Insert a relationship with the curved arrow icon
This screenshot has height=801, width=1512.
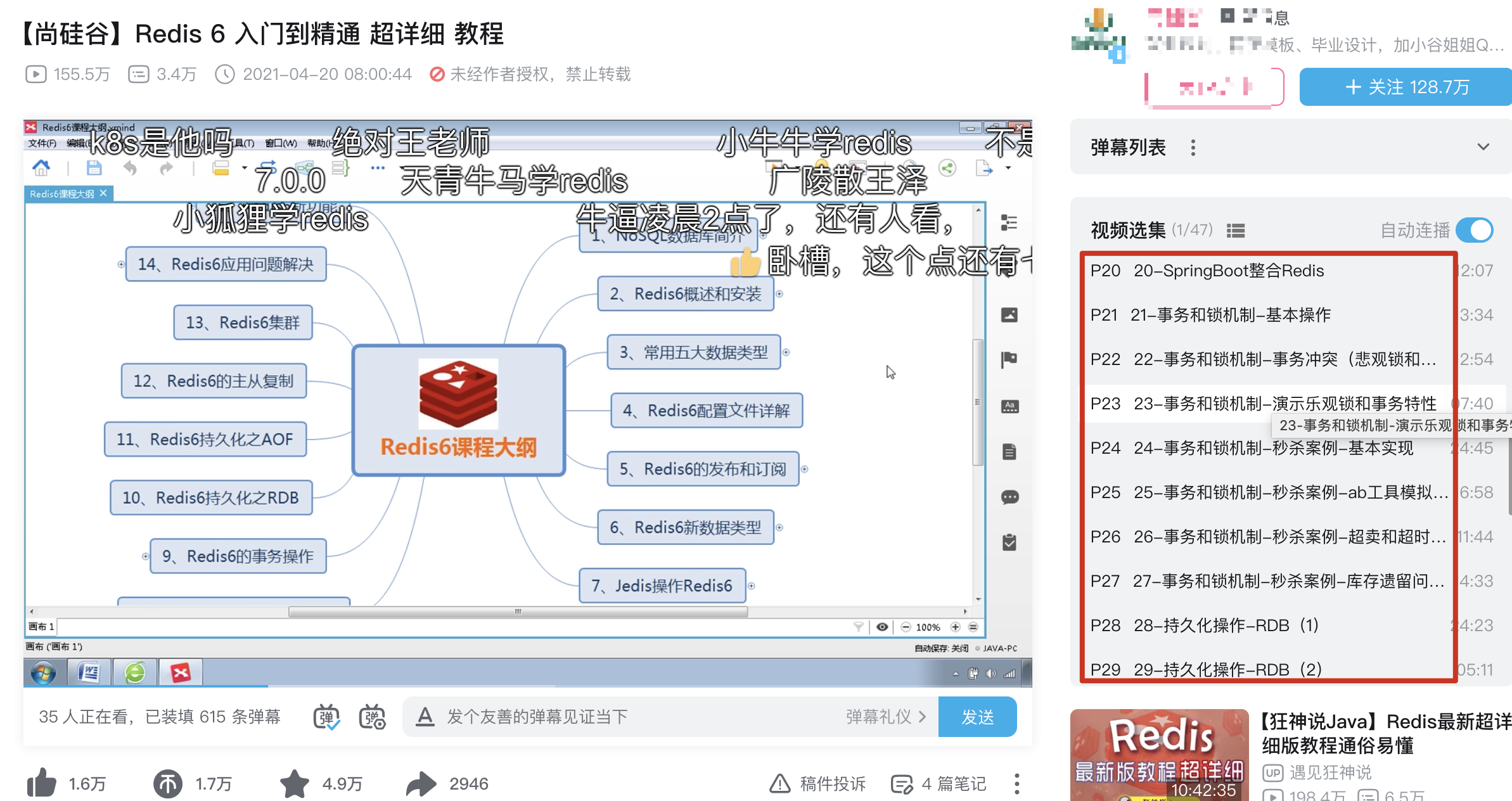[268, 165]
